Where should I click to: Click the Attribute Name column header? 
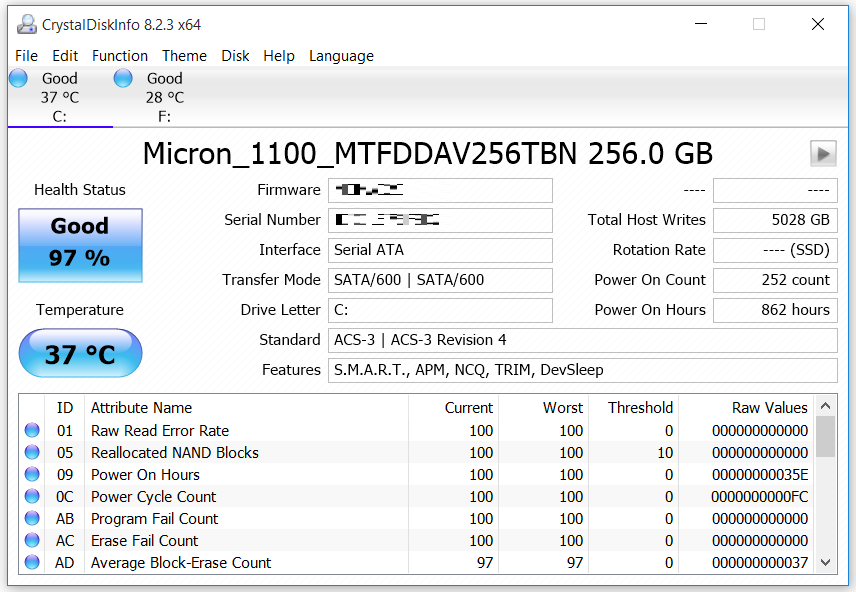pos(246,408)
